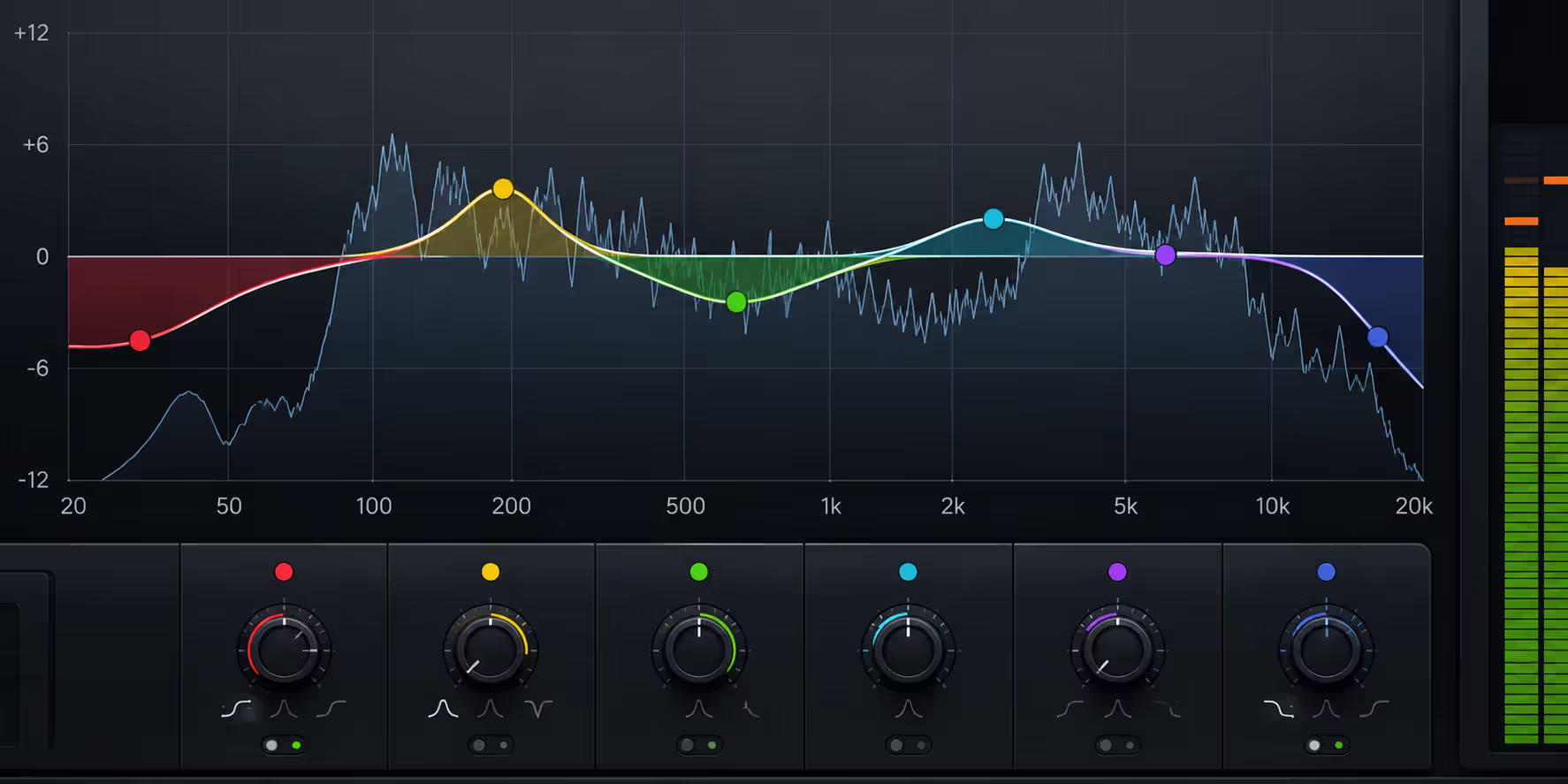
Task: Click the blue color dot above blue knob
Action: [x=1326, y=572]
